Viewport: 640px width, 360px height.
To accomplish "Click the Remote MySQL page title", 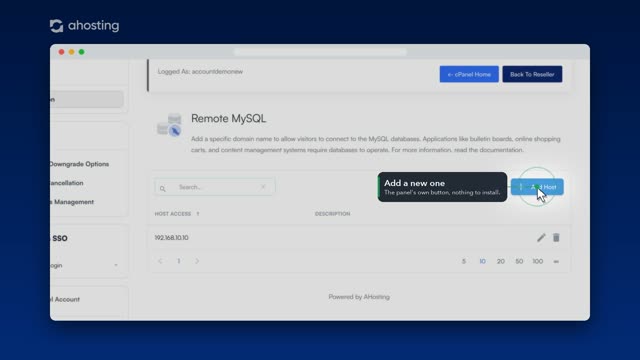I will 229,118.
